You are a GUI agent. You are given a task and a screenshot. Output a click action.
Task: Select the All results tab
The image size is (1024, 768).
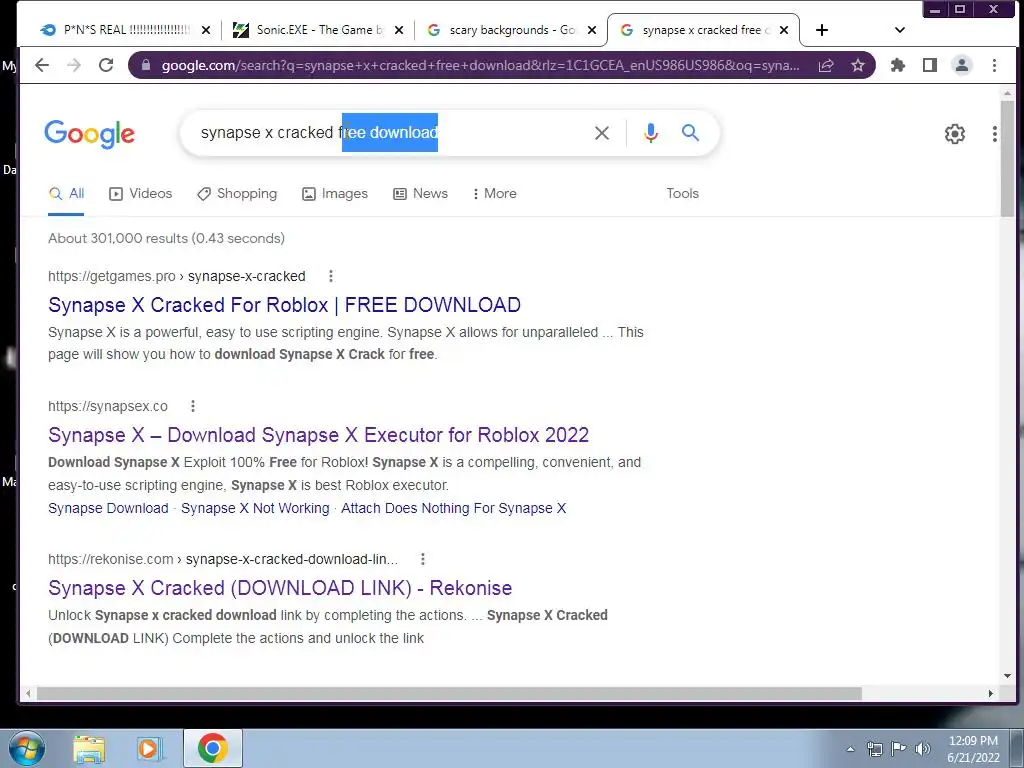[x=66, y=193]
